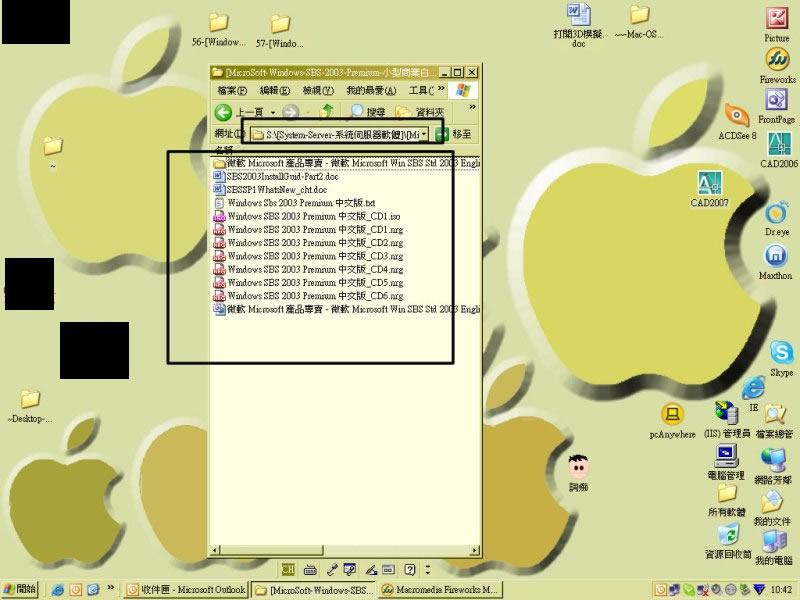Select SBSSP1WhatsNew_cht.doc

pos(270,190)
